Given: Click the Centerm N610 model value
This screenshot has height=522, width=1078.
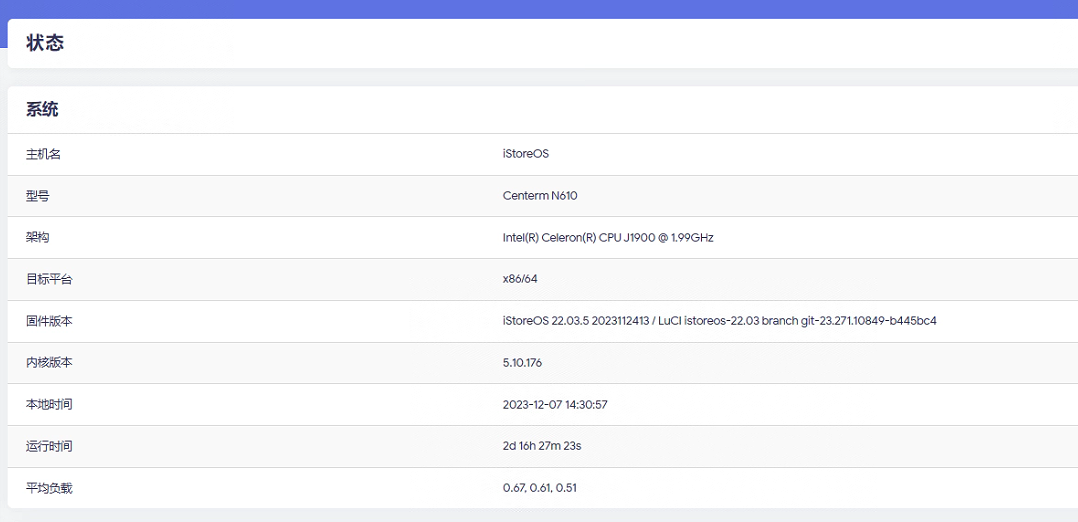Looking at the screenshot, I should click(x=539, y=196).
